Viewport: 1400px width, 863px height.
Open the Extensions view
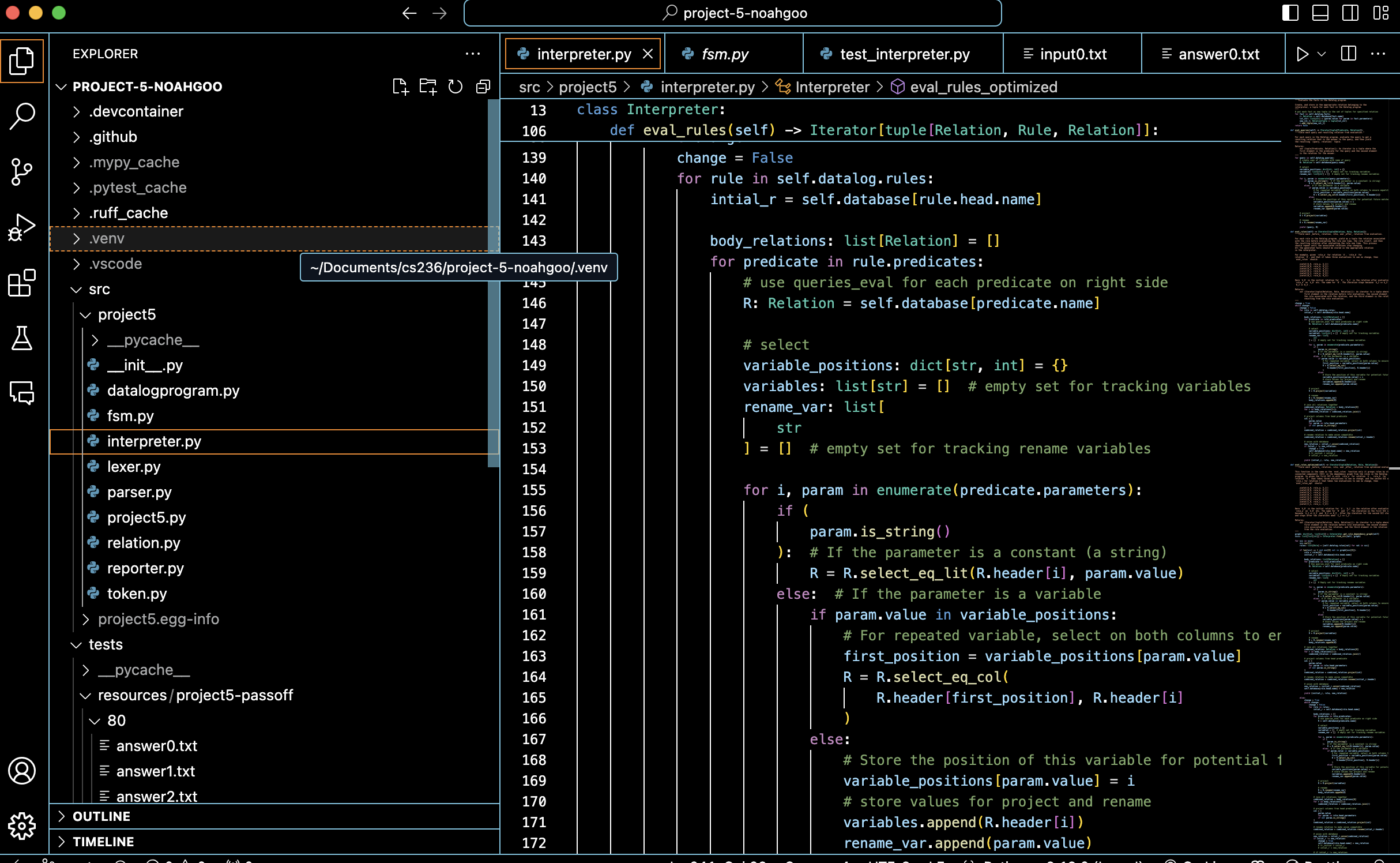coord(22,283)
